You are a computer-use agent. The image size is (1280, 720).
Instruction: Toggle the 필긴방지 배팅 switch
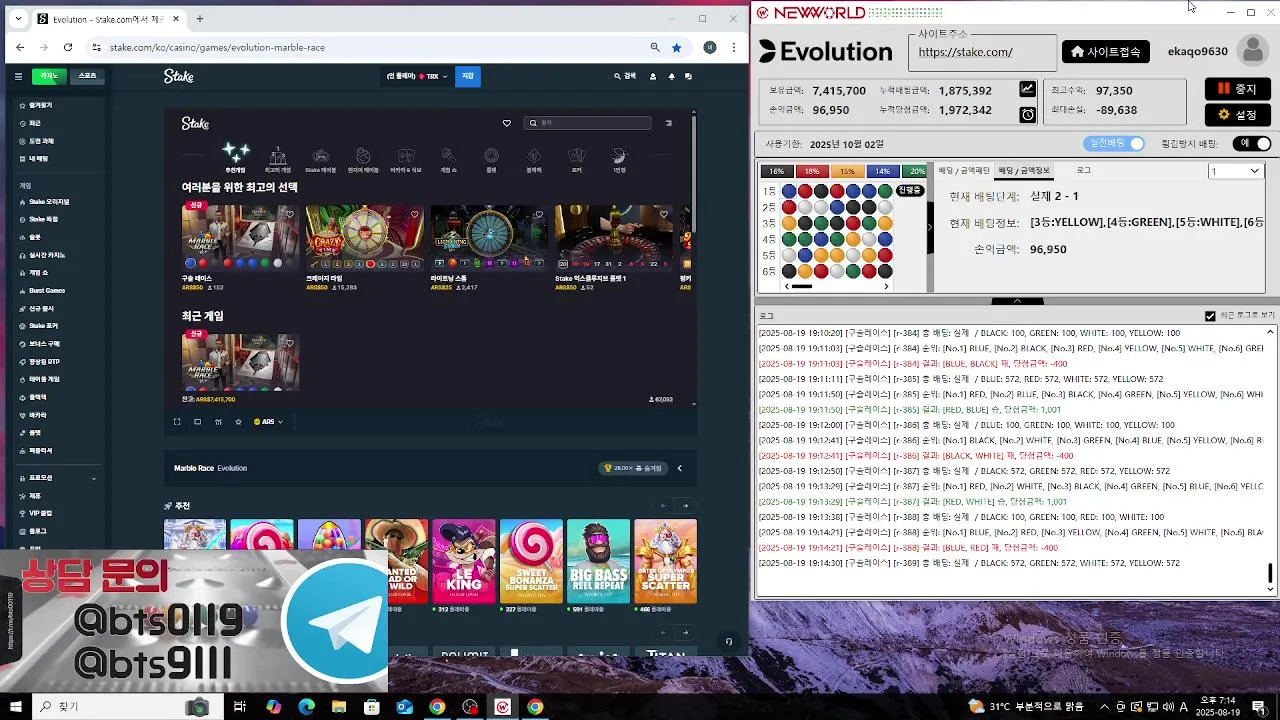click(x=1254, y=144)
